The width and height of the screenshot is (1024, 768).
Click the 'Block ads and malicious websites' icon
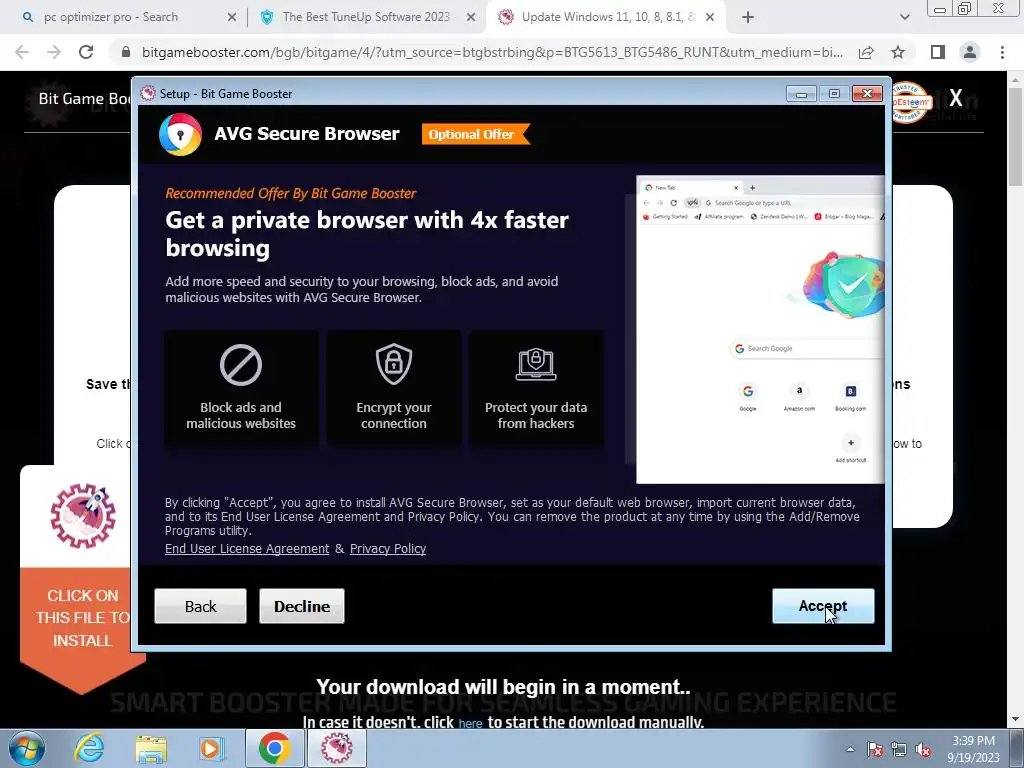[x=241, y=364]
